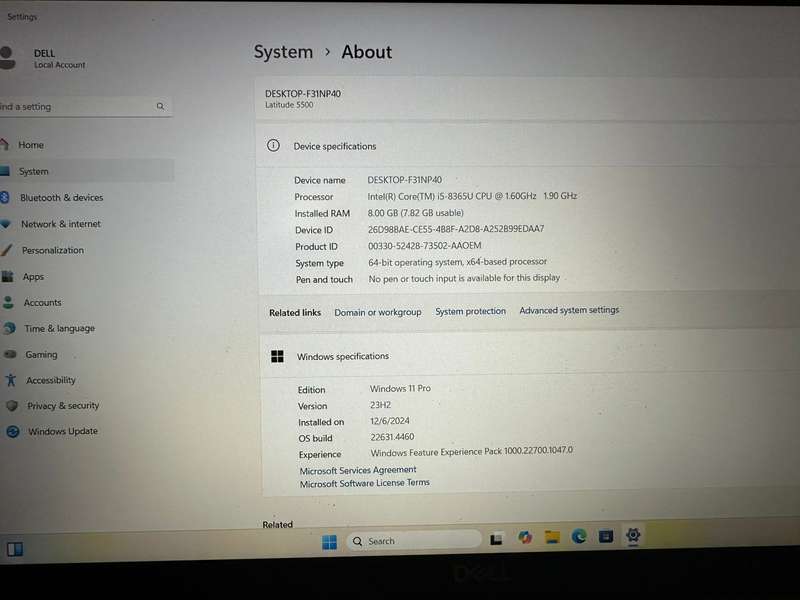Select the Intel Core i5-8365U processor text
The width and height of the screenshot is (800, 600).
click(472, 196)
